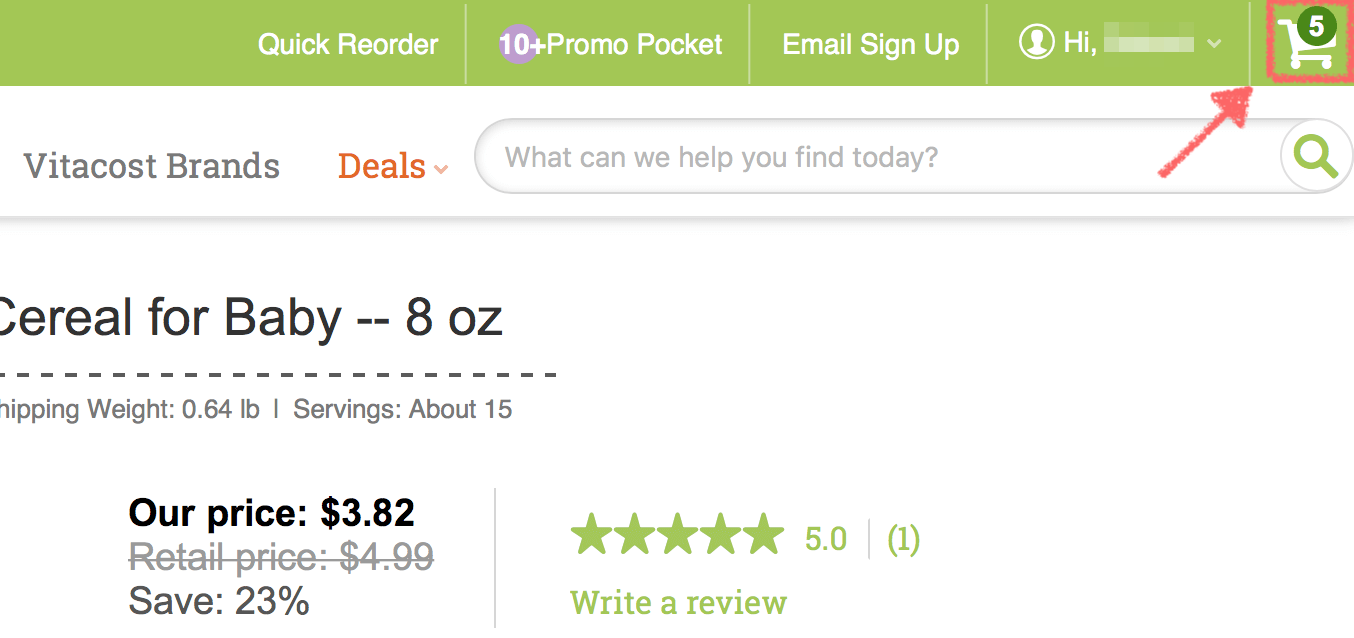This screenshot has width=1354, height=638.
Task: Expand the Deals menu arrow
Action: 441,170
